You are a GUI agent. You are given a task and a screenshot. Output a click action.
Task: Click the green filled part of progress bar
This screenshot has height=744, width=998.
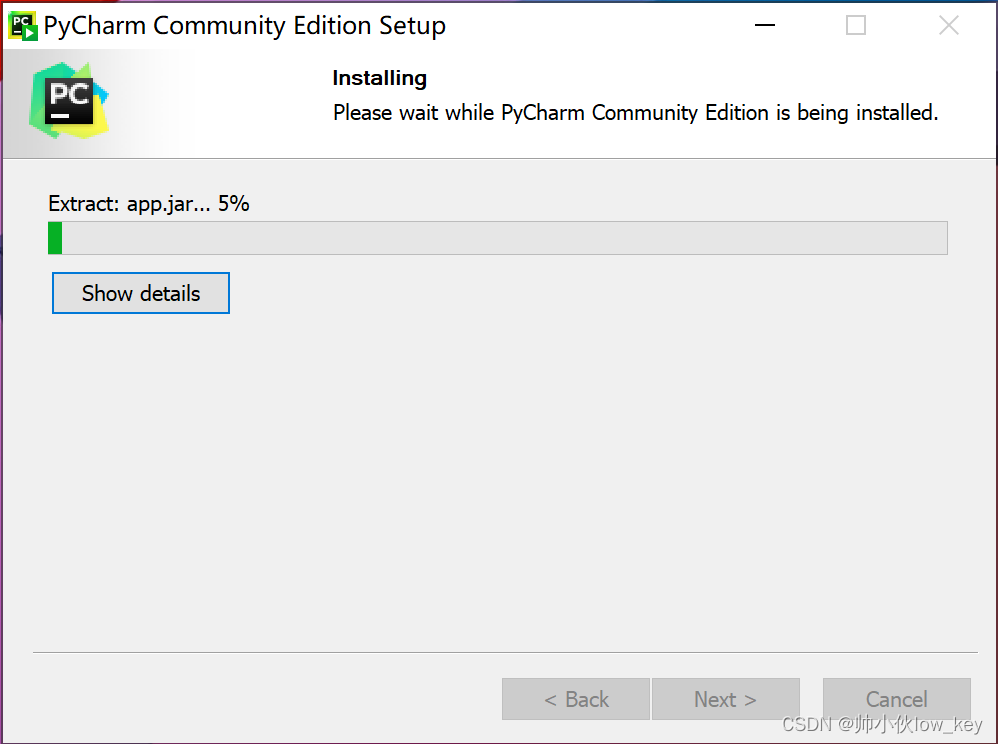55,238
